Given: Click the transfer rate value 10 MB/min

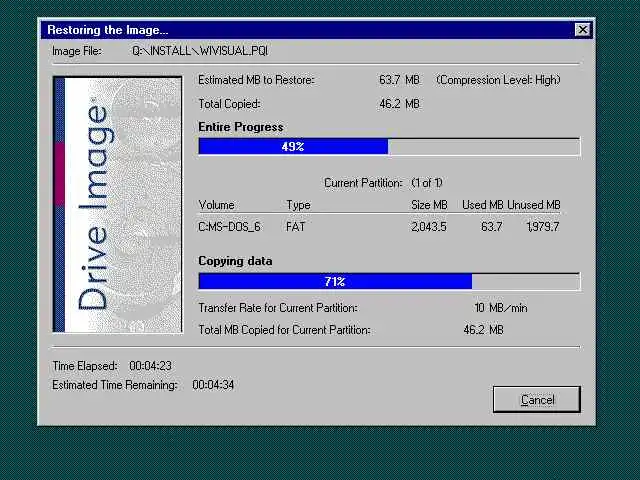Looking at the screenshot, I should coord(500,308).
